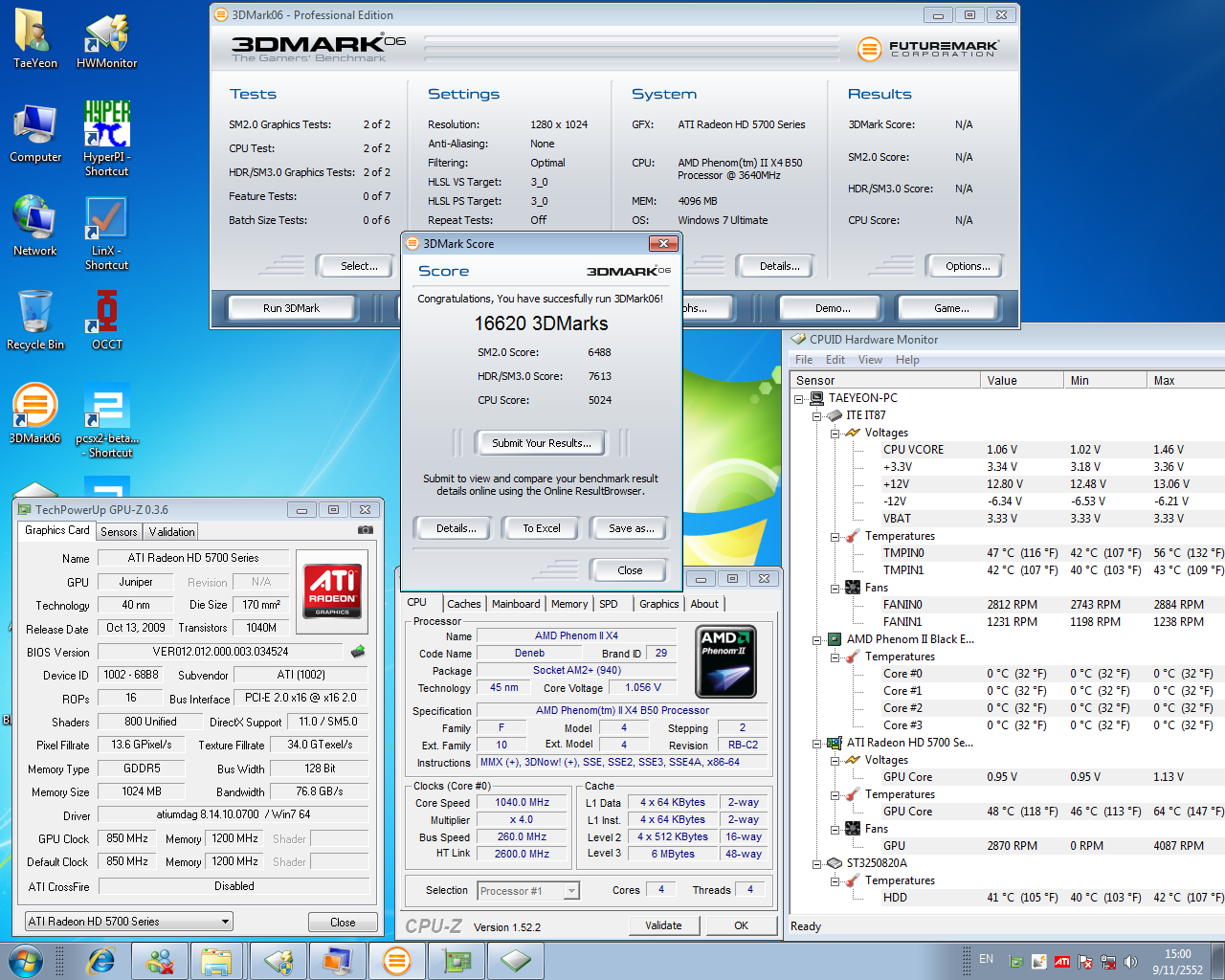Open the View menu in Hardware Monitor
Viewport: 1225px width, 980px height.
point(870,360)
